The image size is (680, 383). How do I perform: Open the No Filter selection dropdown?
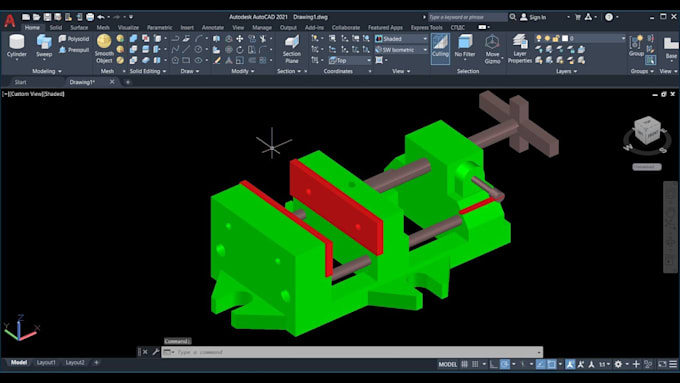[465, 47]
